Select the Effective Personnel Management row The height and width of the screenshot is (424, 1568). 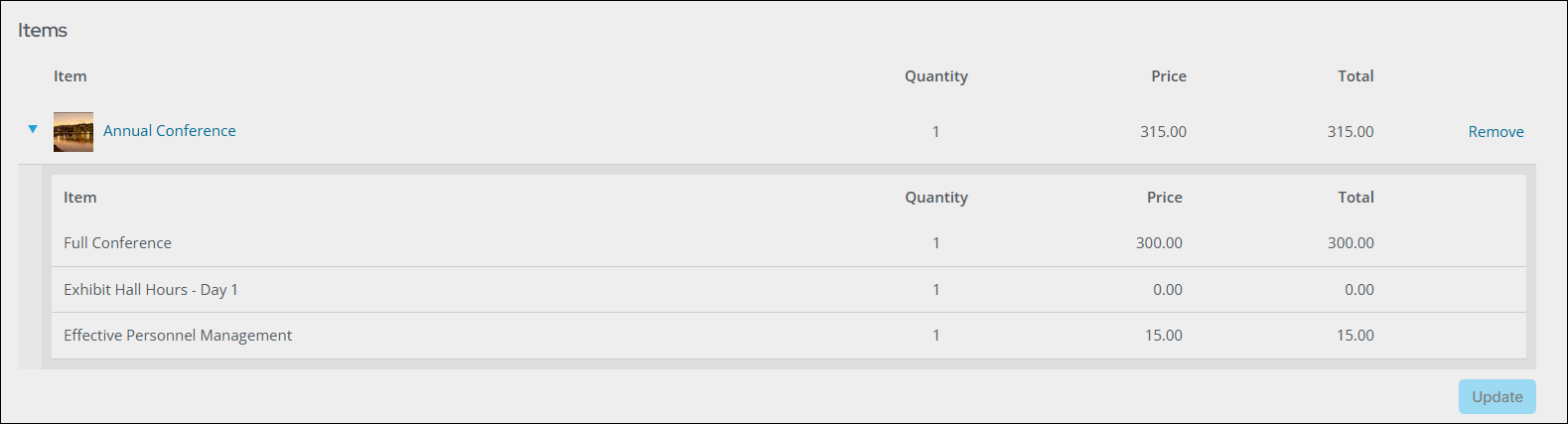coord(788,336)
